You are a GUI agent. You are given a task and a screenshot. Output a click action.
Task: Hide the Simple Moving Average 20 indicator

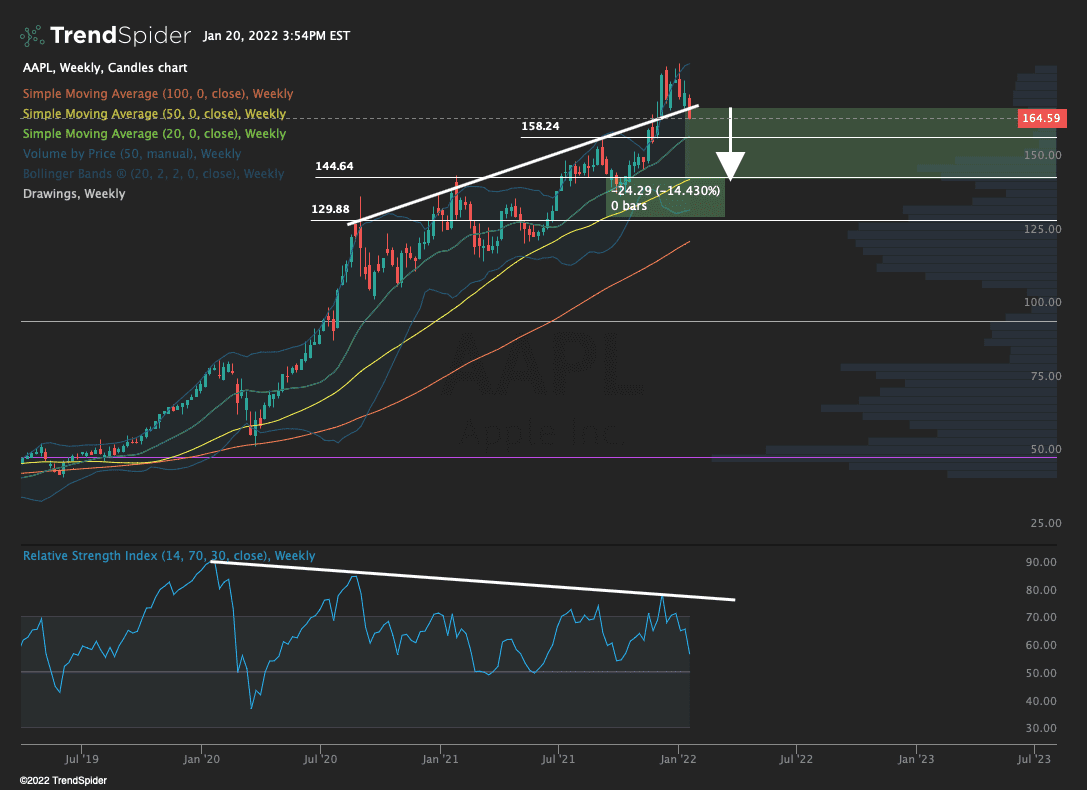click(x=154, y=134)
